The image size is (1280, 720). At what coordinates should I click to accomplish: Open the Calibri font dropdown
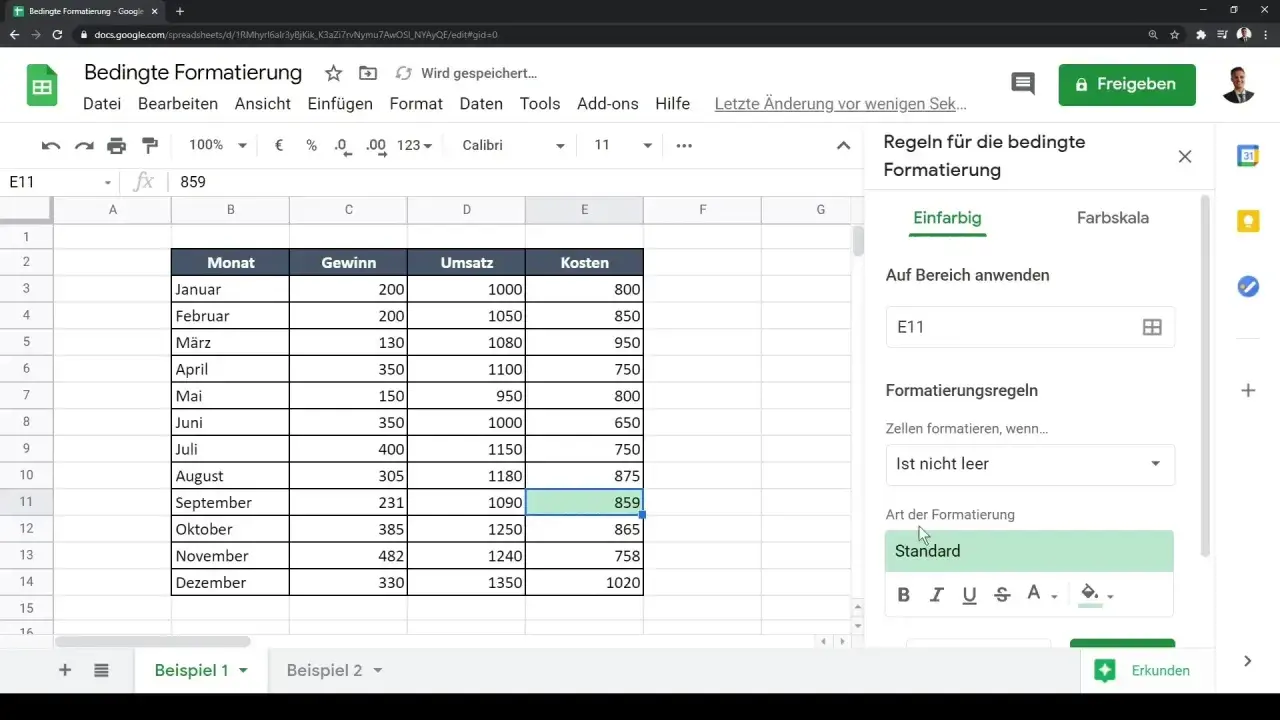click(514, 145)
